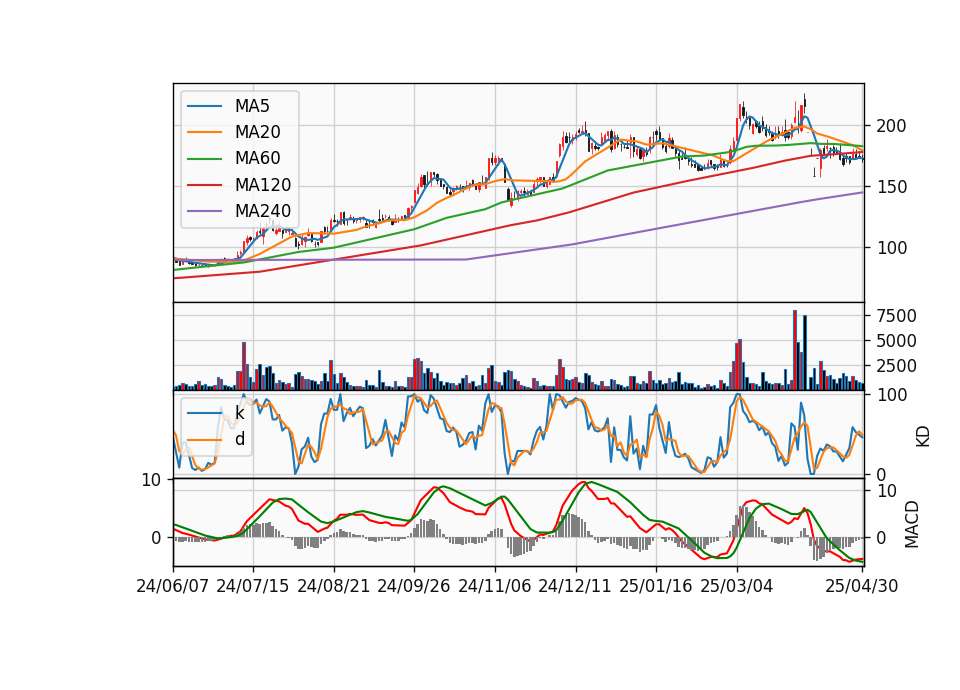Select the MA20 legend label
960x690 pixels.
coord(258,132)
